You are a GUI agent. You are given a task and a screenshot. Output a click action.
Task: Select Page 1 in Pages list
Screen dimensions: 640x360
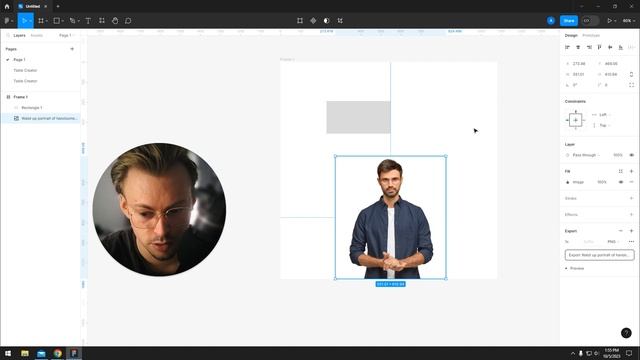click(x=19, y=60)
